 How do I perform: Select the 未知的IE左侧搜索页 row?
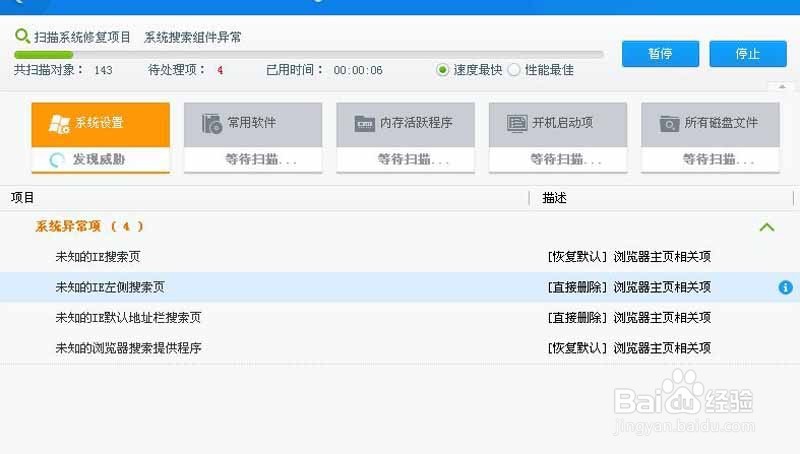coord(400,287)
